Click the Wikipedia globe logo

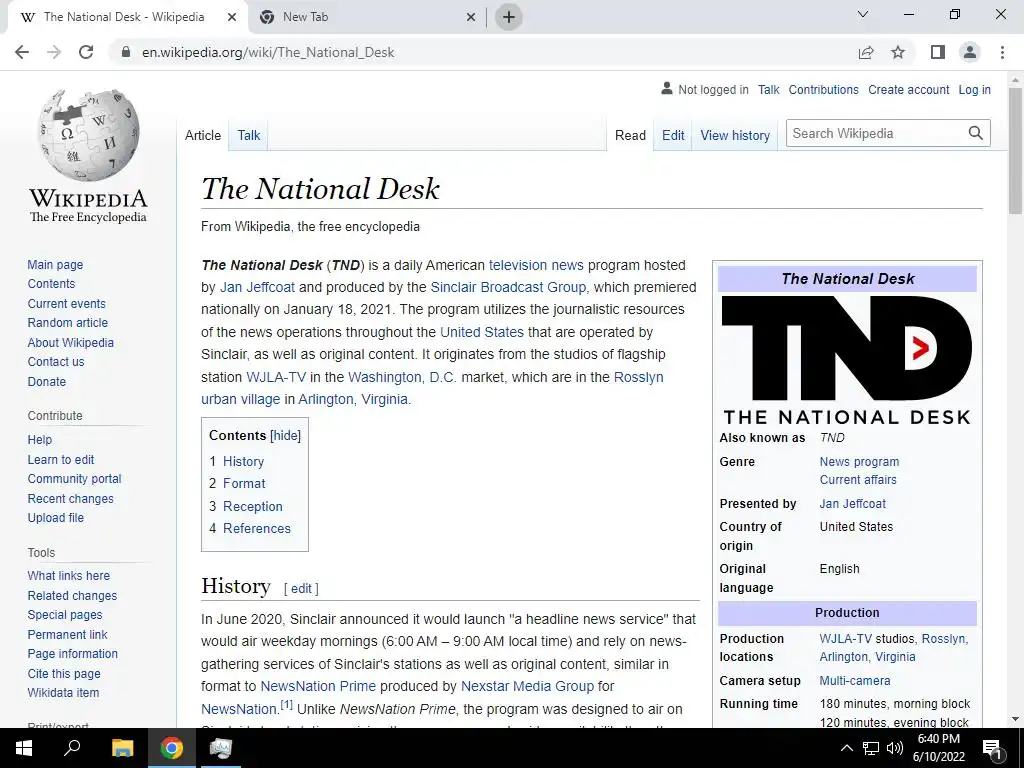[88, 135]
